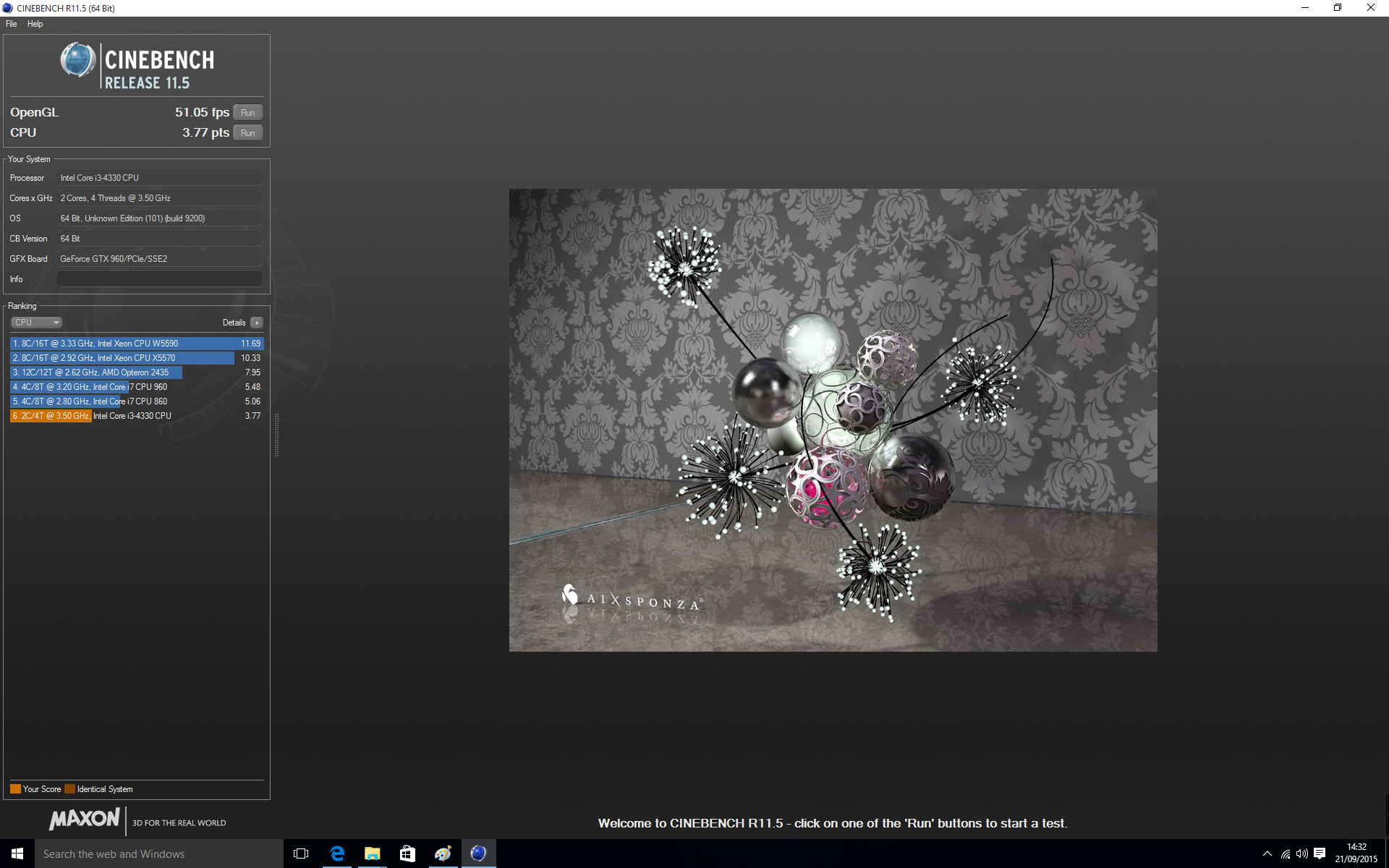Open the File menu

click(x=12, y=24)
